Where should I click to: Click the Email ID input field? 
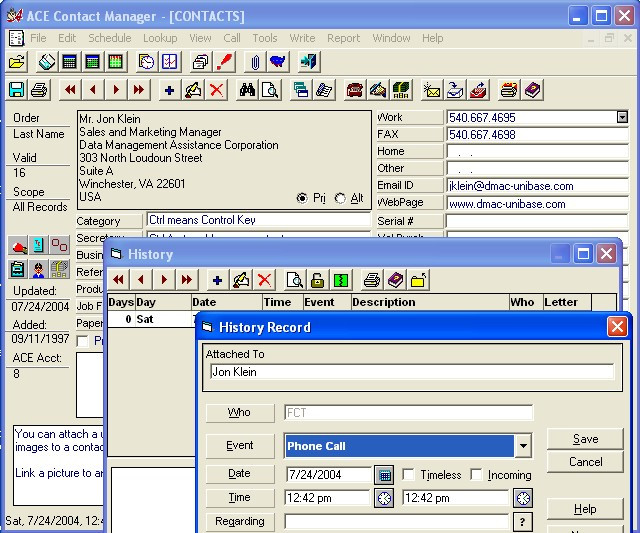click(x=537, y=186)
